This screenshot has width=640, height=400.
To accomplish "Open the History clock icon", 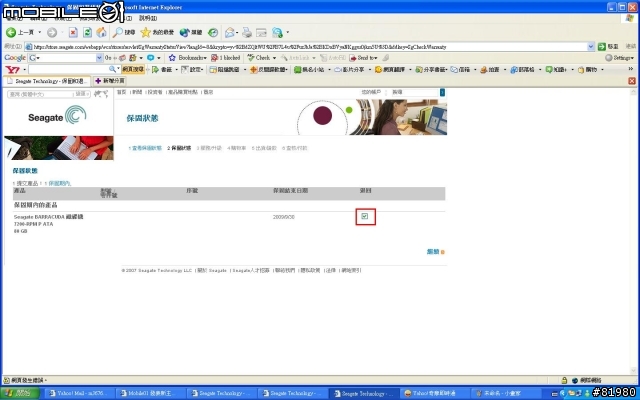I will tap(213, 32).
